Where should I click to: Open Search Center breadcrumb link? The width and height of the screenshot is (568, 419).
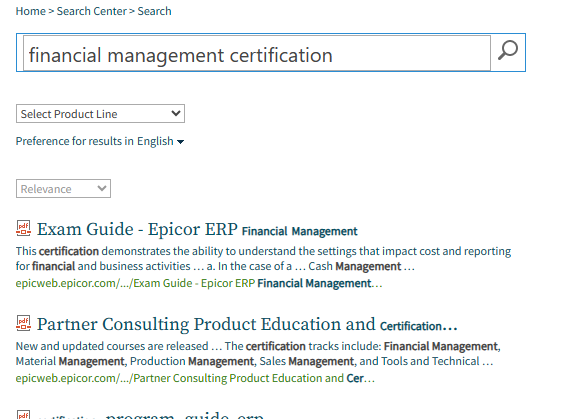click(92, 11)
